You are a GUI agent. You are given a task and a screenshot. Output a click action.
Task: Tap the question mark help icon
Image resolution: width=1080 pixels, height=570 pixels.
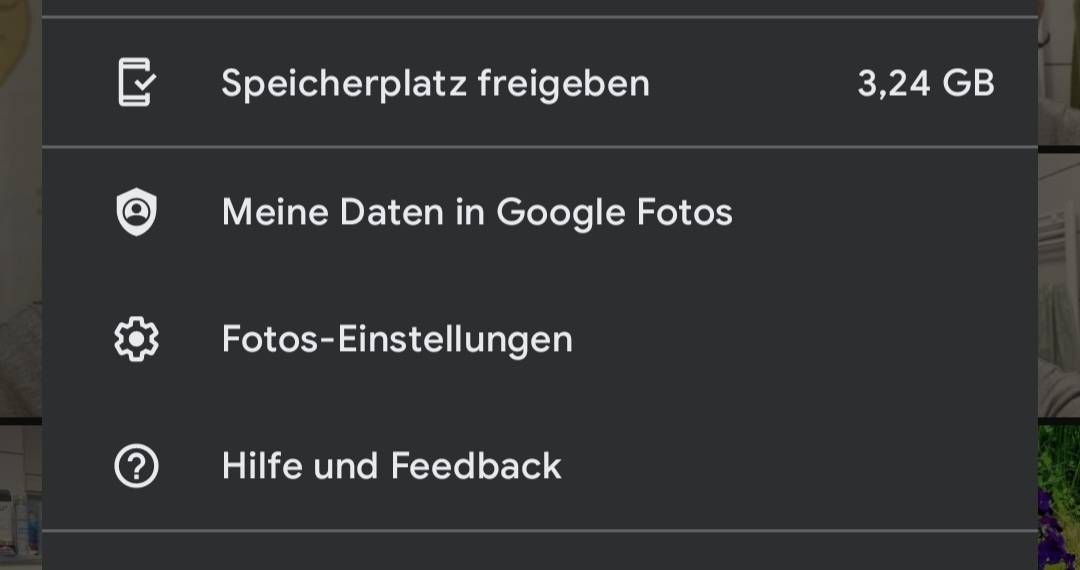(136, 466)
